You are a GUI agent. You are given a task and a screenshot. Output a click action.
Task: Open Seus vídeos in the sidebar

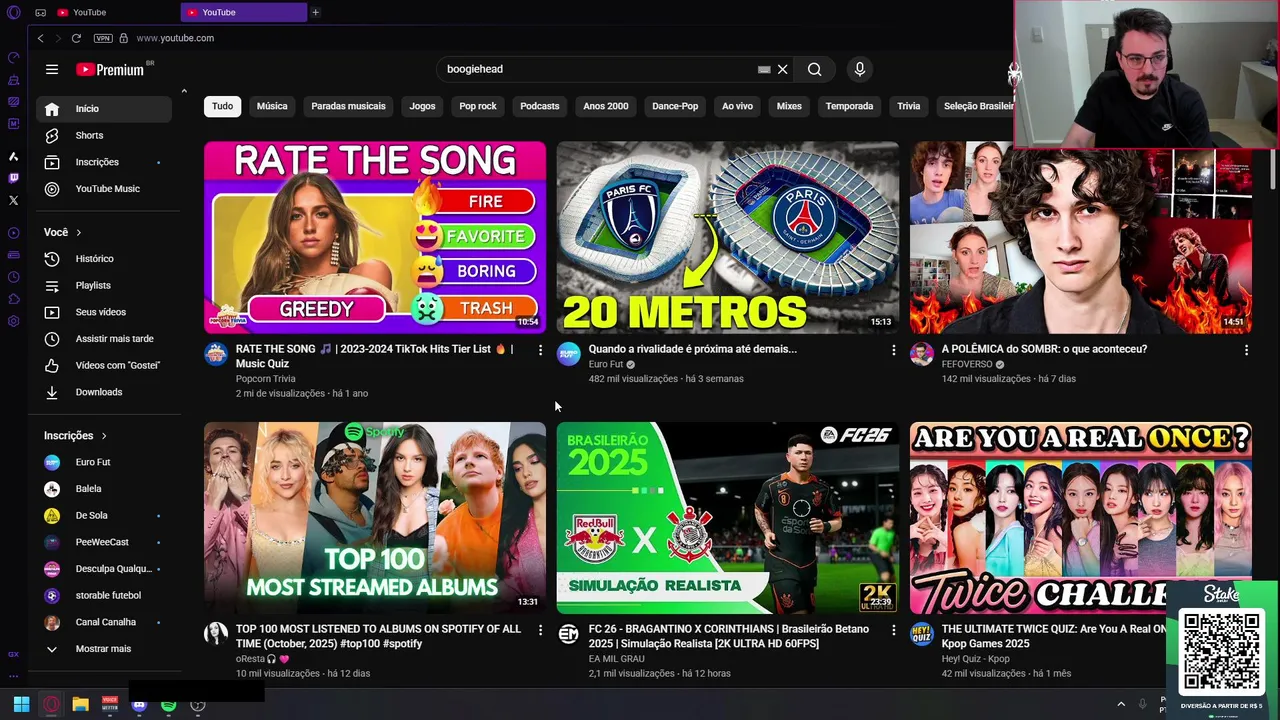pyautogui.click(x=104, y=312)
